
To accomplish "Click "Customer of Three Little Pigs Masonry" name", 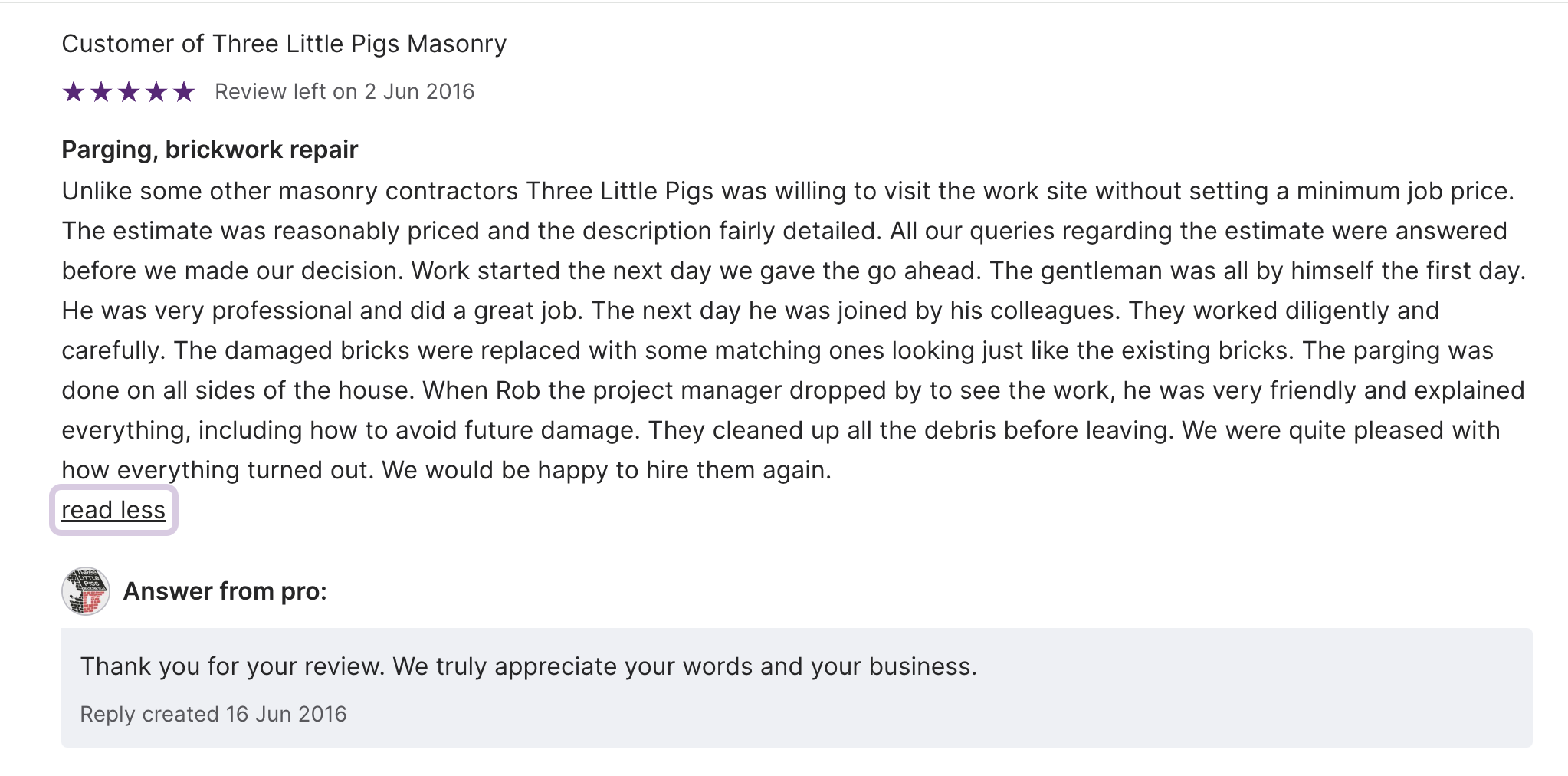I will click(284, 44).
